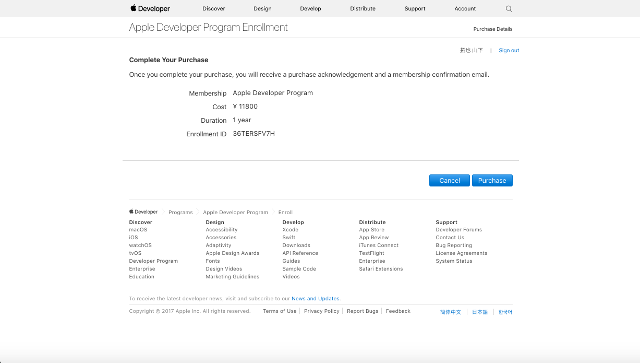
Task: Open the App Store footer link
Action: 371,230
